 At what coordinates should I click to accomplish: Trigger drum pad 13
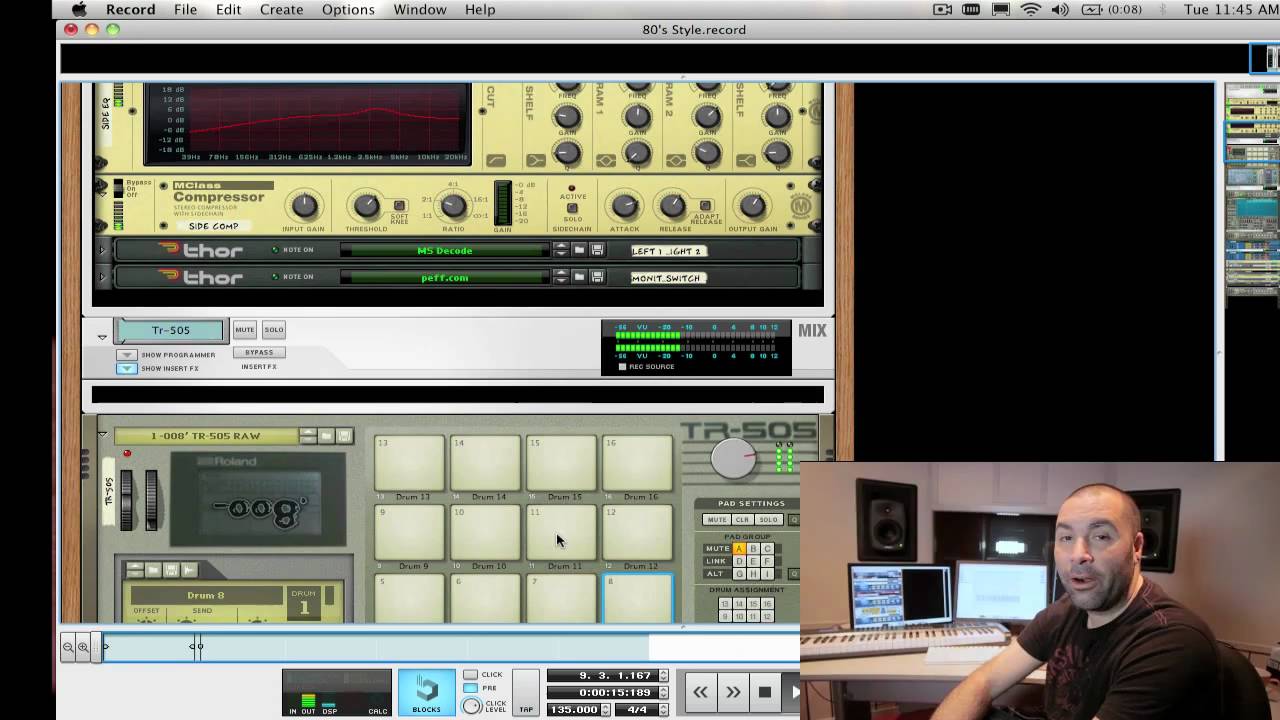[x=410, y=463]
